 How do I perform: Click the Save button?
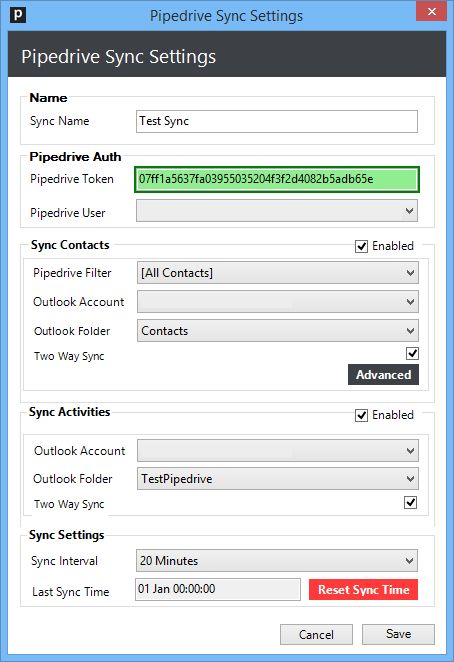tap(398, 634)
